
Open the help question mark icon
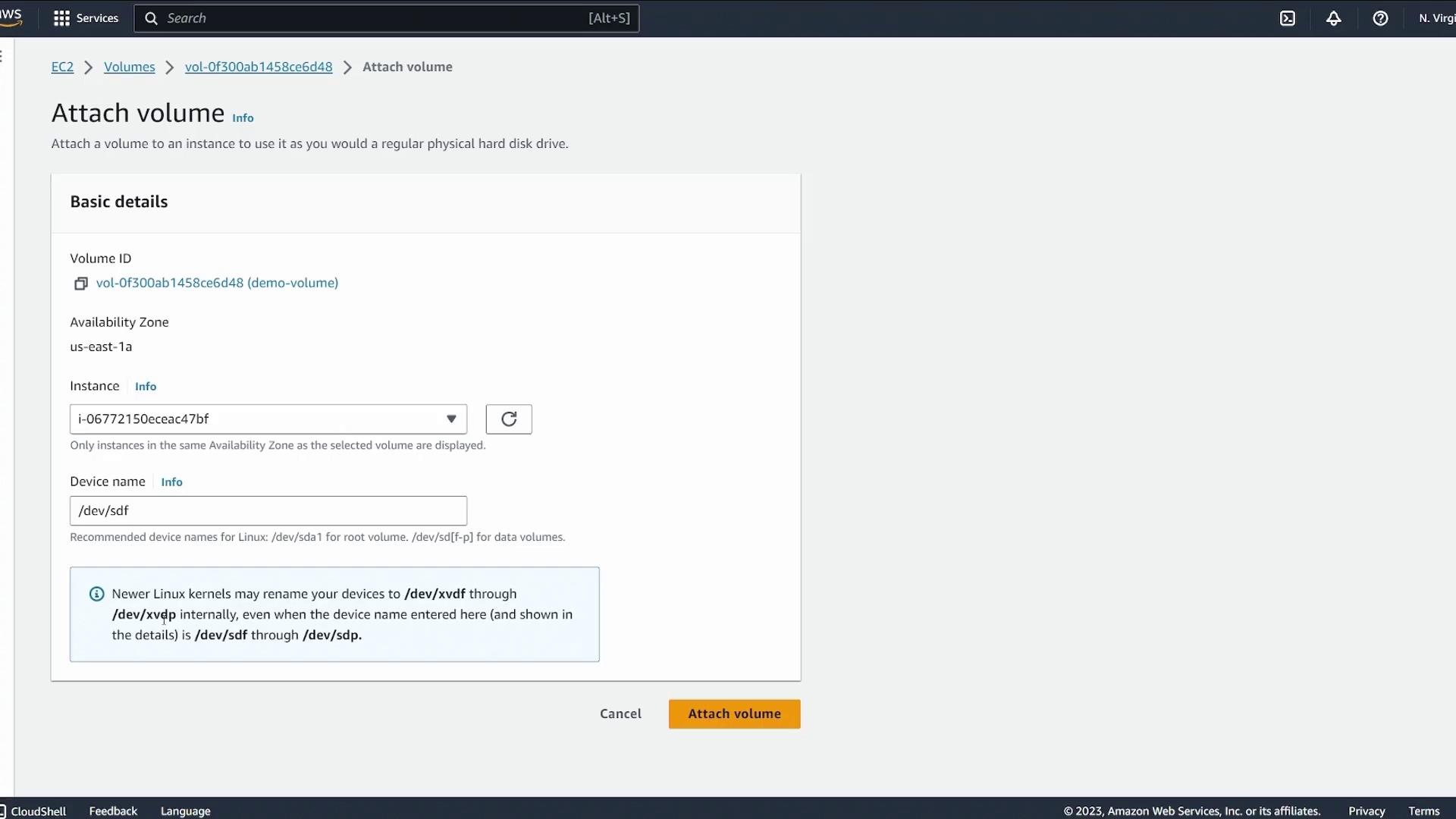(x=1380, y=18)
